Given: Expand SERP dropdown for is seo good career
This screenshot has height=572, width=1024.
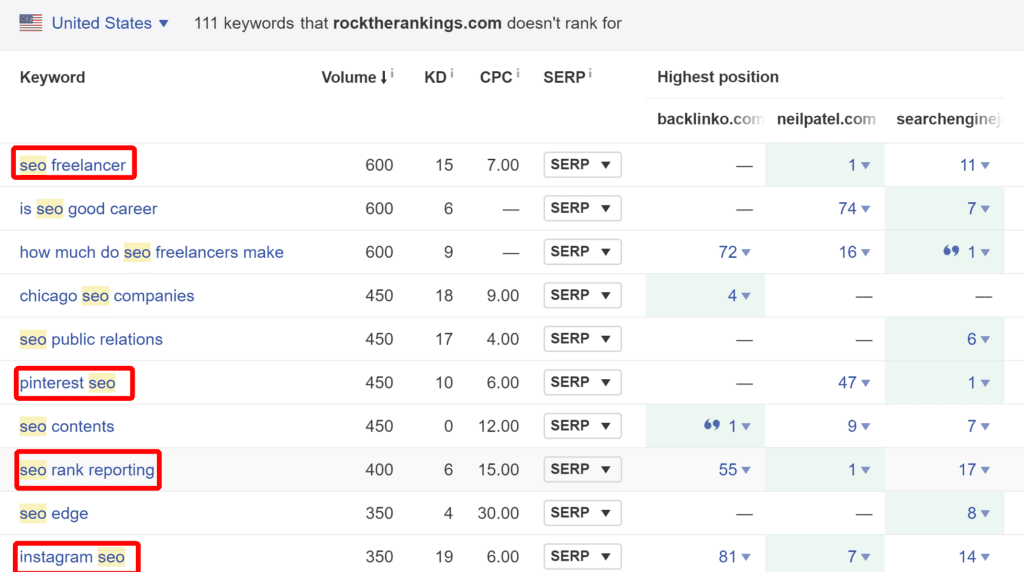Looking at the screenshot, I should [582, 208].
